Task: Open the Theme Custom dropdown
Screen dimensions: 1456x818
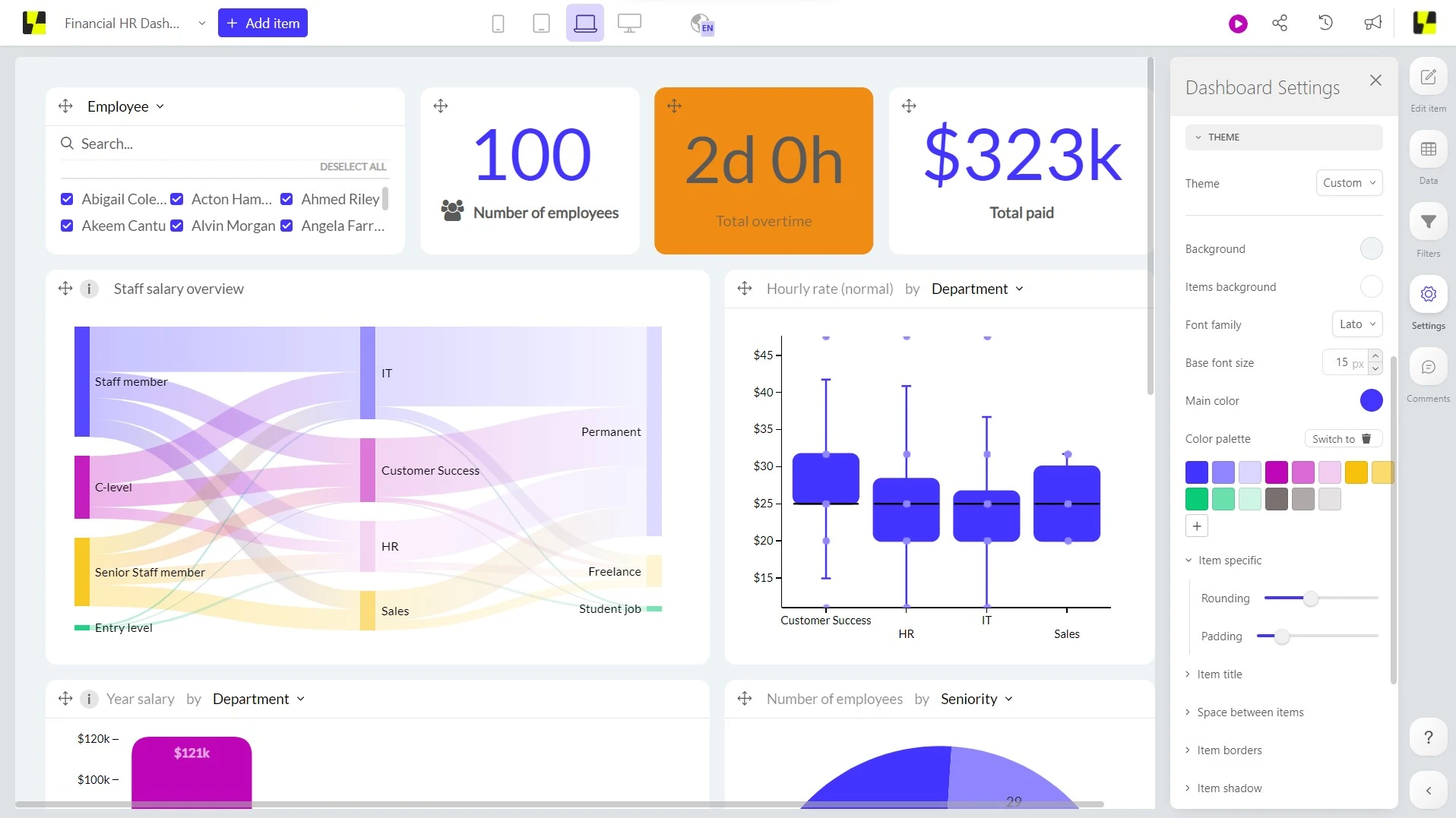Action: [1349, 183]
